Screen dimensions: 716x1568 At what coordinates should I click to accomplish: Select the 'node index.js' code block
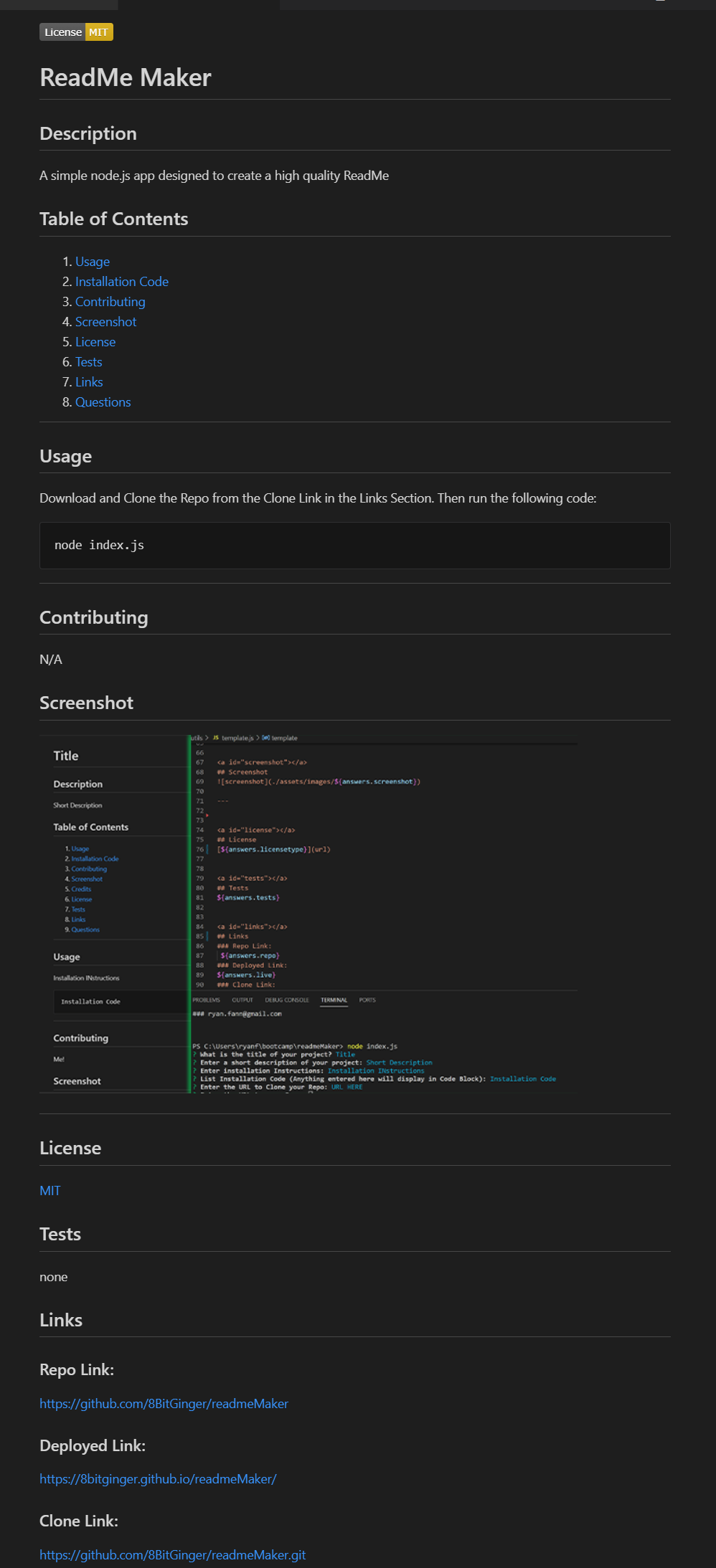[x=355, y=546]
